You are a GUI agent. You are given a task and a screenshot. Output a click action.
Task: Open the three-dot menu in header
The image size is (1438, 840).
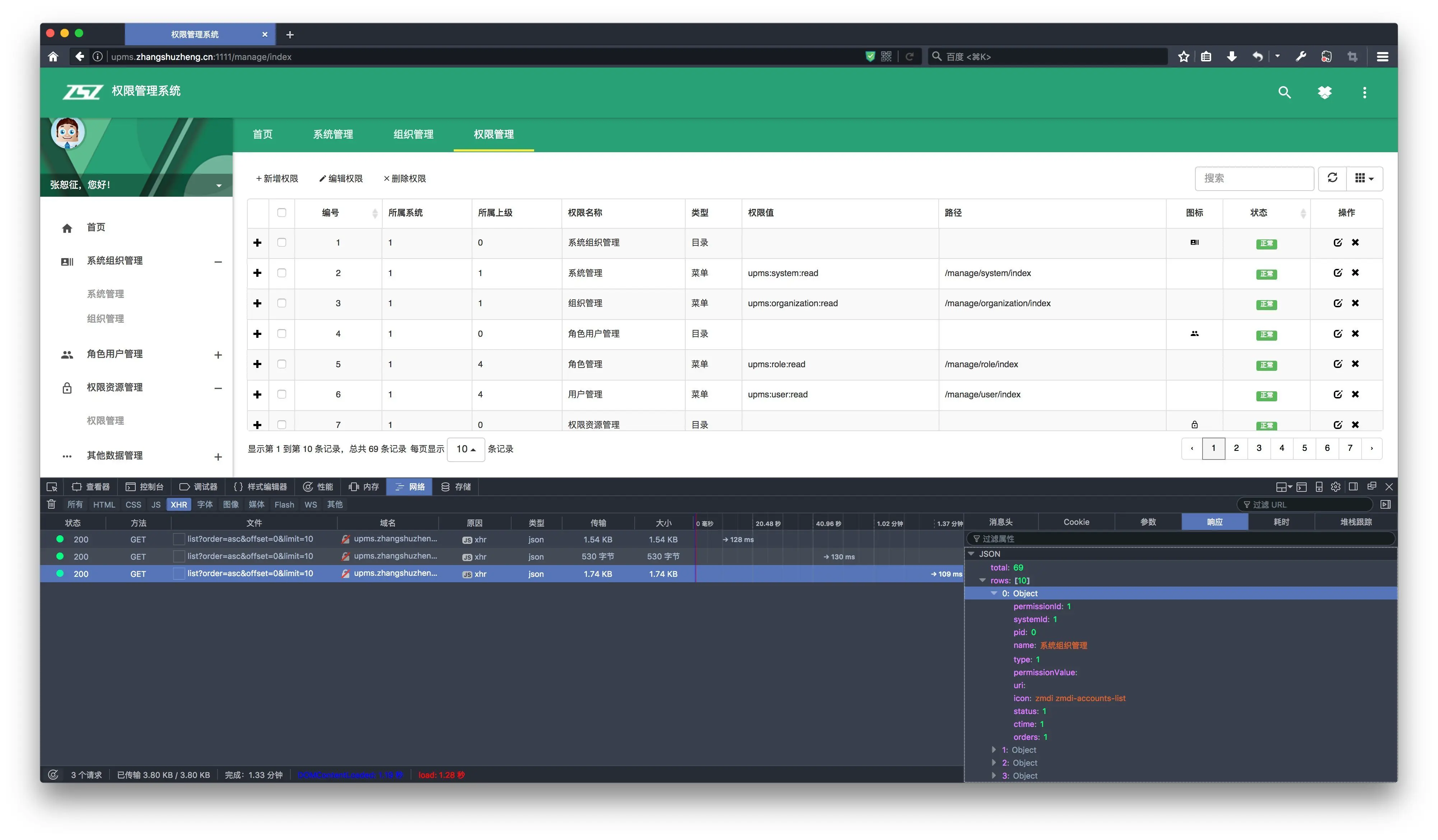click(1364, 93)
